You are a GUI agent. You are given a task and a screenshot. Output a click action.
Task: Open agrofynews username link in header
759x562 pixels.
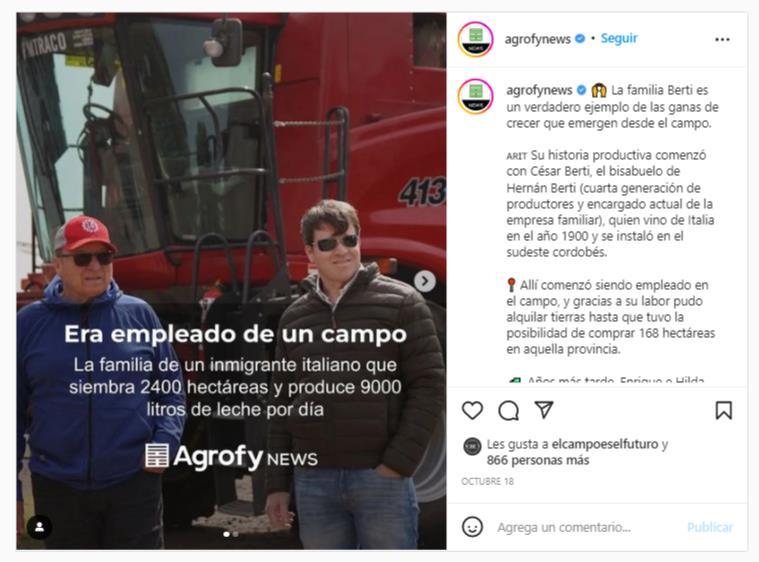pos(537,39)
